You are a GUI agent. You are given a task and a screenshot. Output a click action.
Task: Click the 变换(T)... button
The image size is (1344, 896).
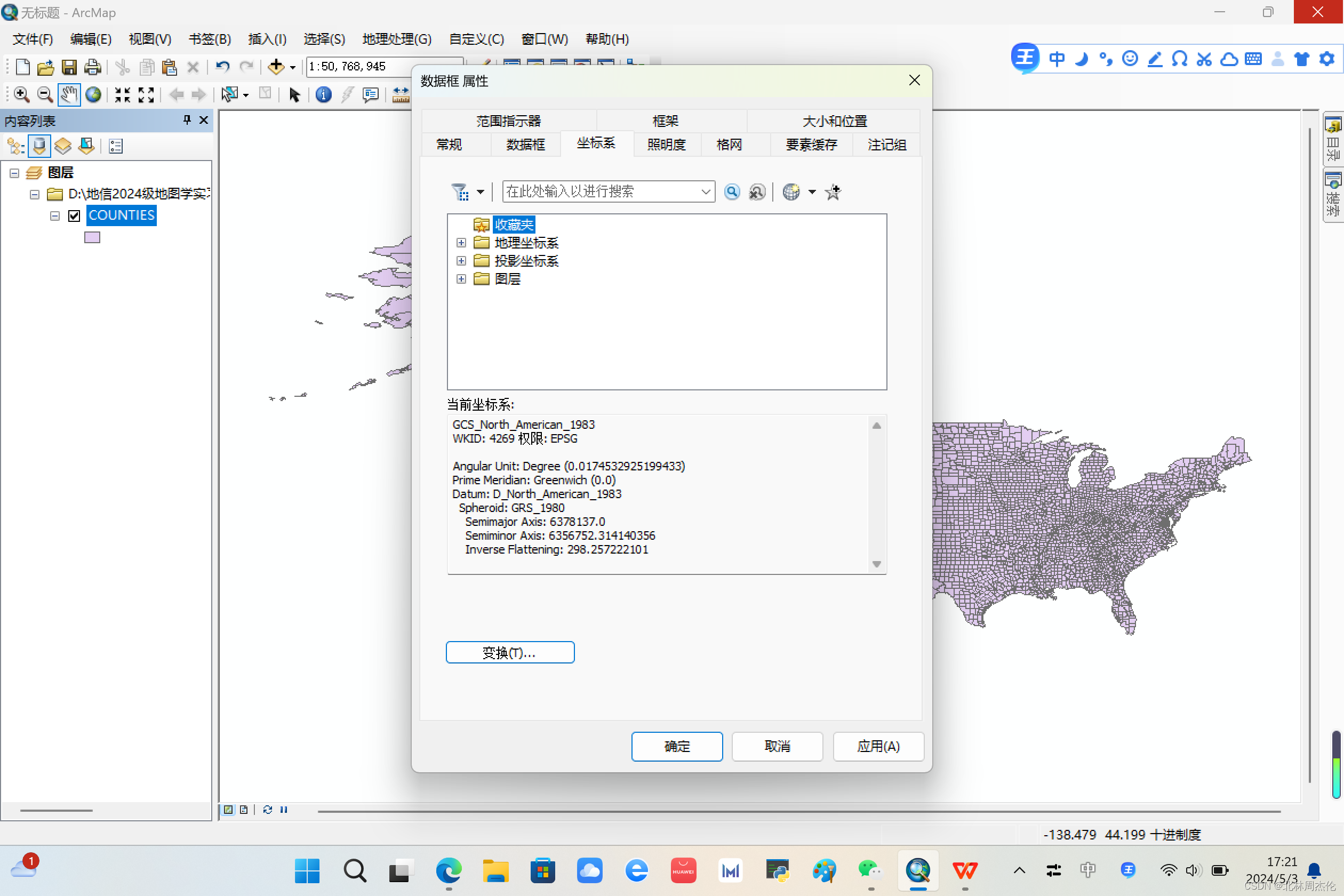(510, 652)
